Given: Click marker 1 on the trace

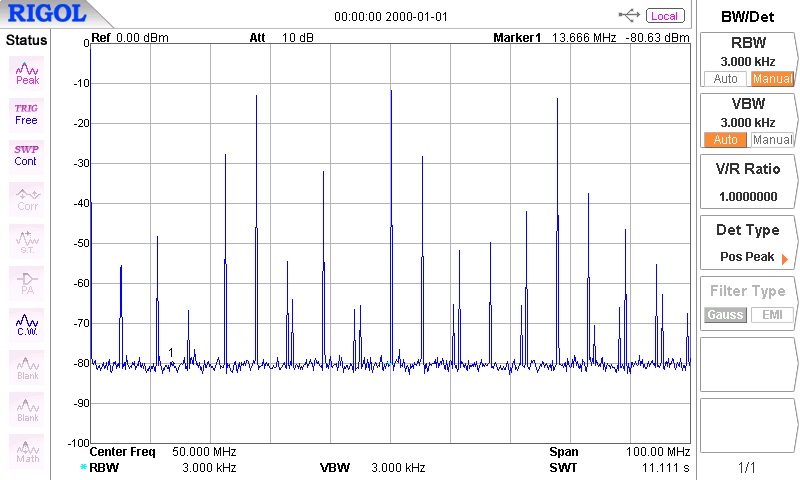Looking at the screenshot, I should tap(172, 353).
